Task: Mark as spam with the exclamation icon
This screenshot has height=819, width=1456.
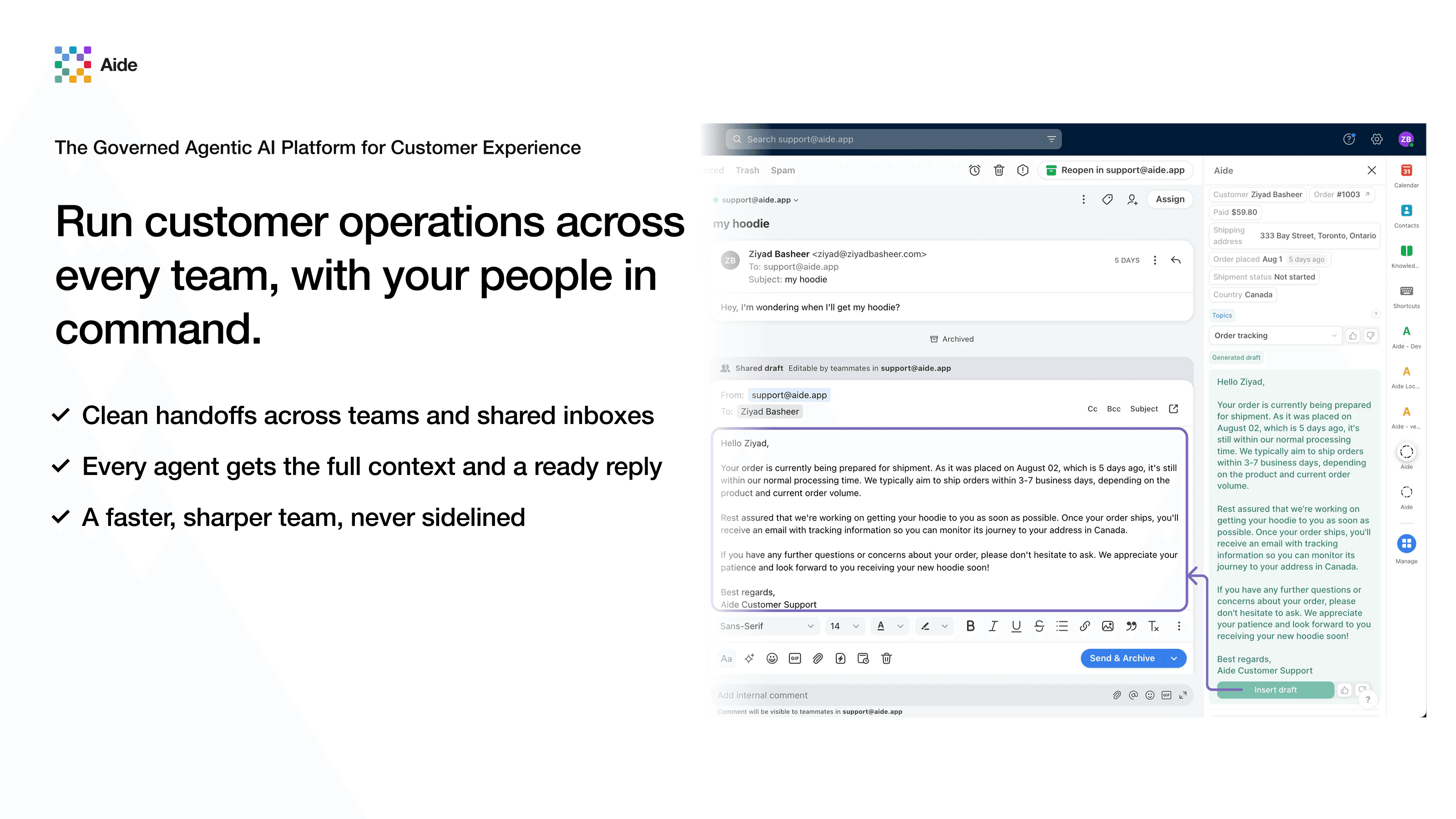Action: (1022, 170)
